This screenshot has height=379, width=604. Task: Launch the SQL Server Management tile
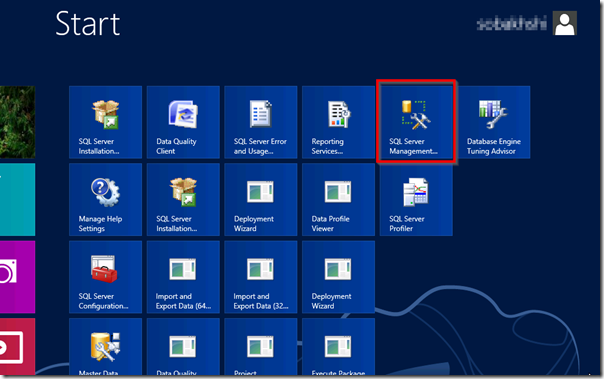click(416, 122)
